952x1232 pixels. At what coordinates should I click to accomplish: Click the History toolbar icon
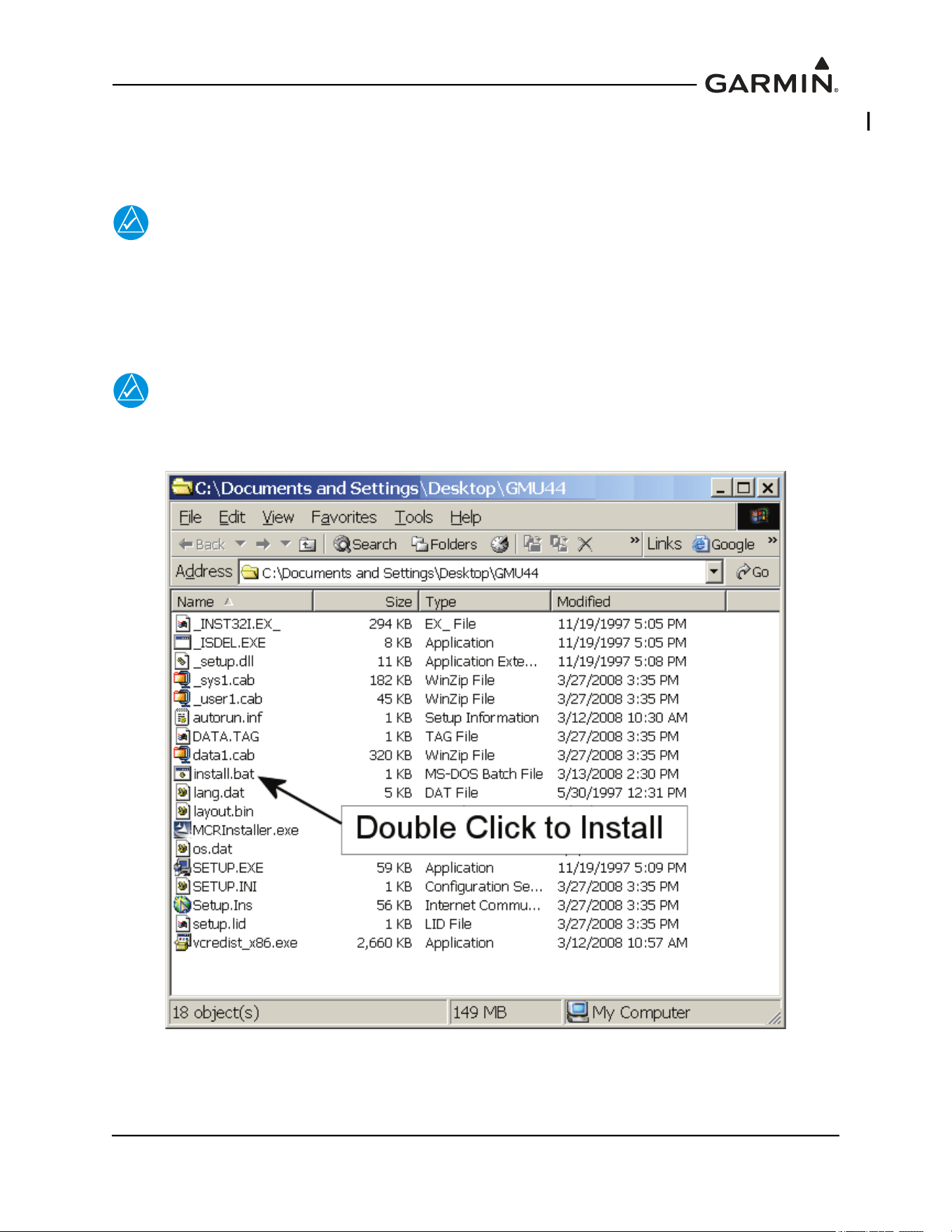(499, 544)
